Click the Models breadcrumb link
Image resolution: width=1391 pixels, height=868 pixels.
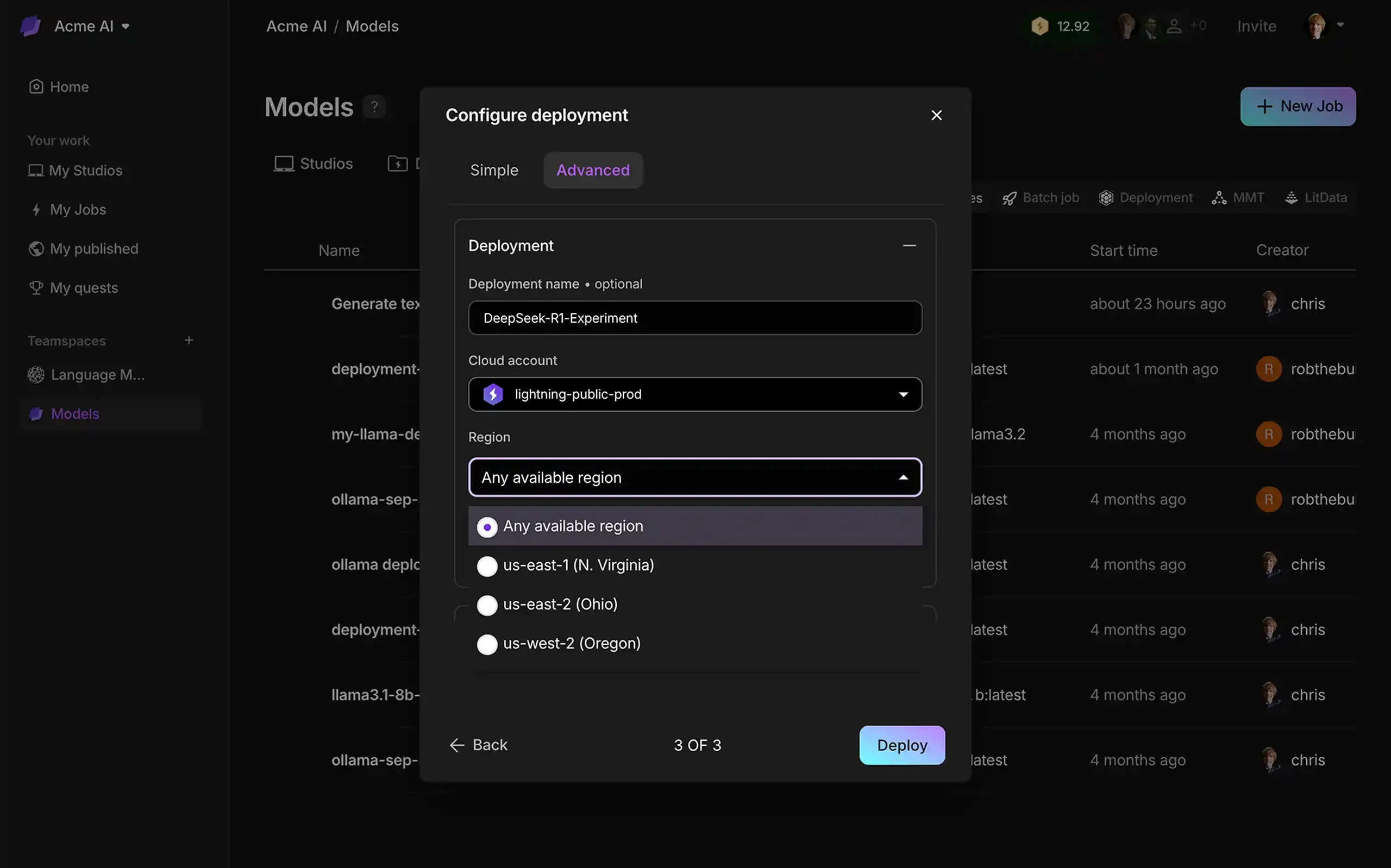point(372,27)
